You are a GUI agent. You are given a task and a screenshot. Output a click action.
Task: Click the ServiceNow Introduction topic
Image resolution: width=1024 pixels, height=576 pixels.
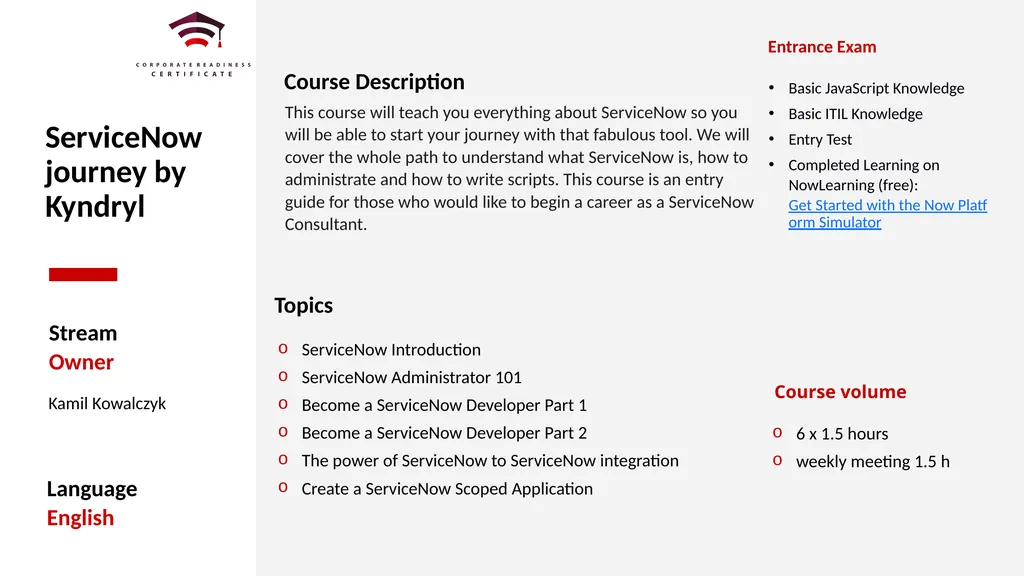coord(391,349)
